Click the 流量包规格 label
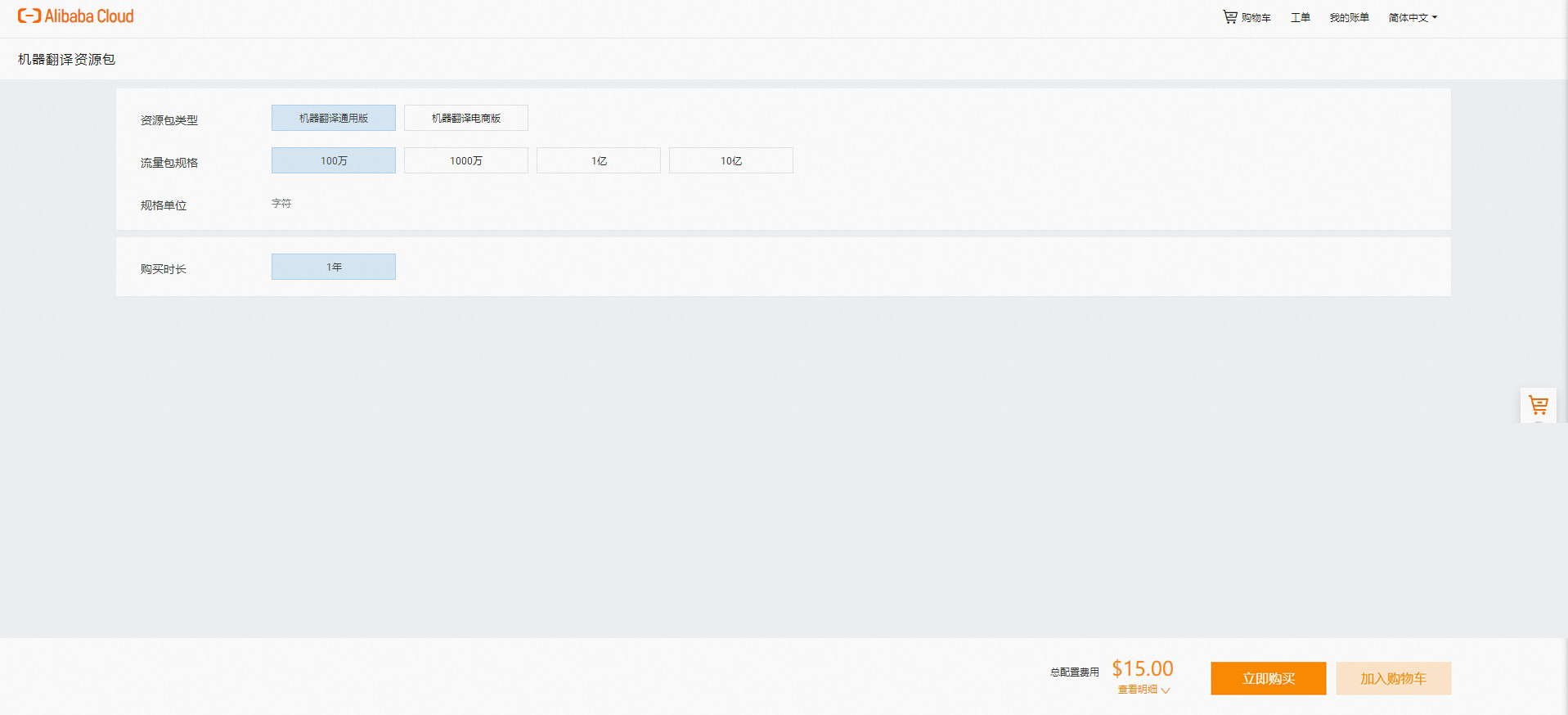The width and height of the screenshot is (1568, 715). pos(169,163)
